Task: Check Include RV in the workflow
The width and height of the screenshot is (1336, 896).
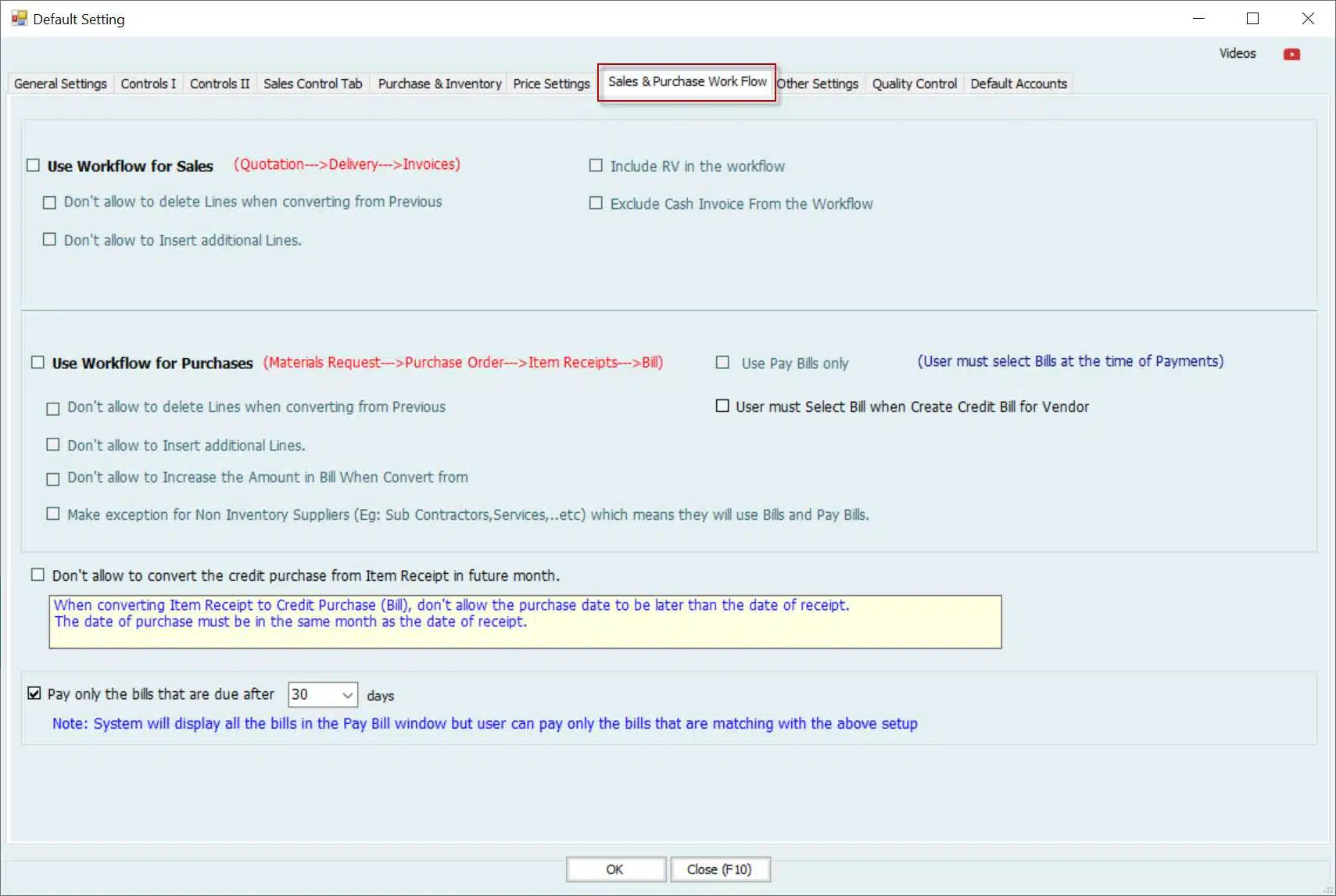Action: [x=596, y=166]
